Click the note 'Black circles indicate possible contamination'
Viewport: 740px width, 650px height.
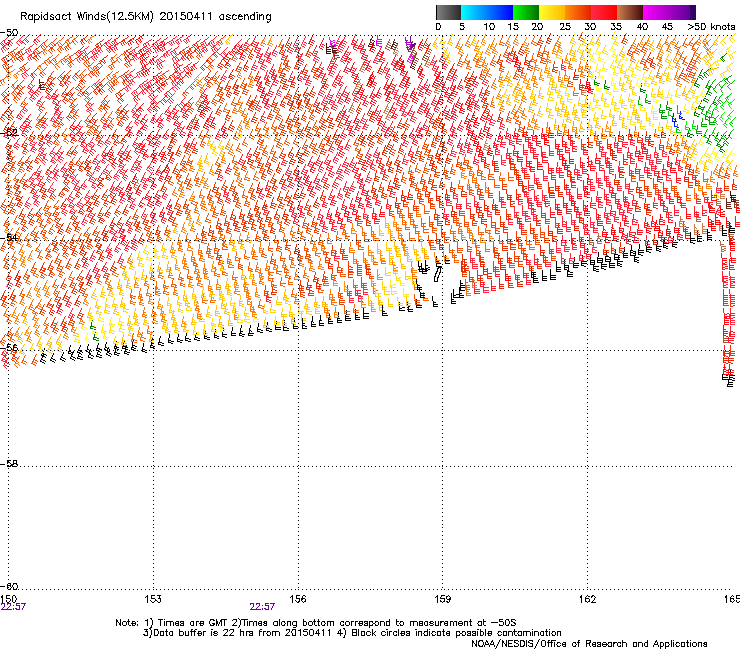[456, 633]
